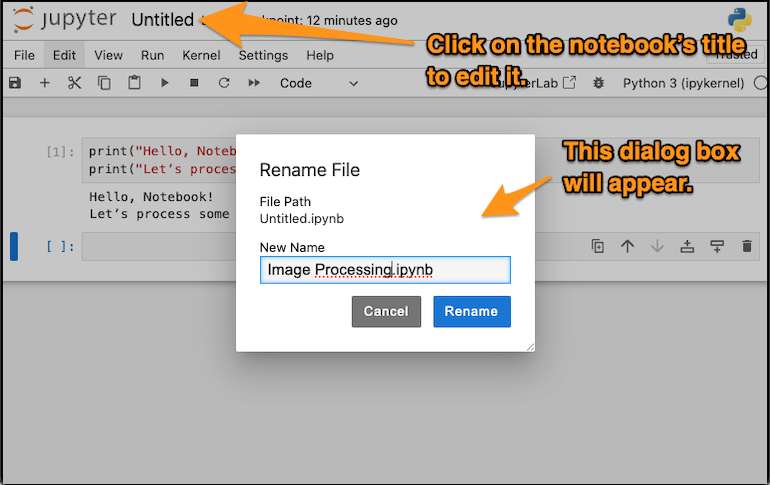770x485 pixels.
Task: Copy the selected cell icon
Action: click(x=104, y=82)
